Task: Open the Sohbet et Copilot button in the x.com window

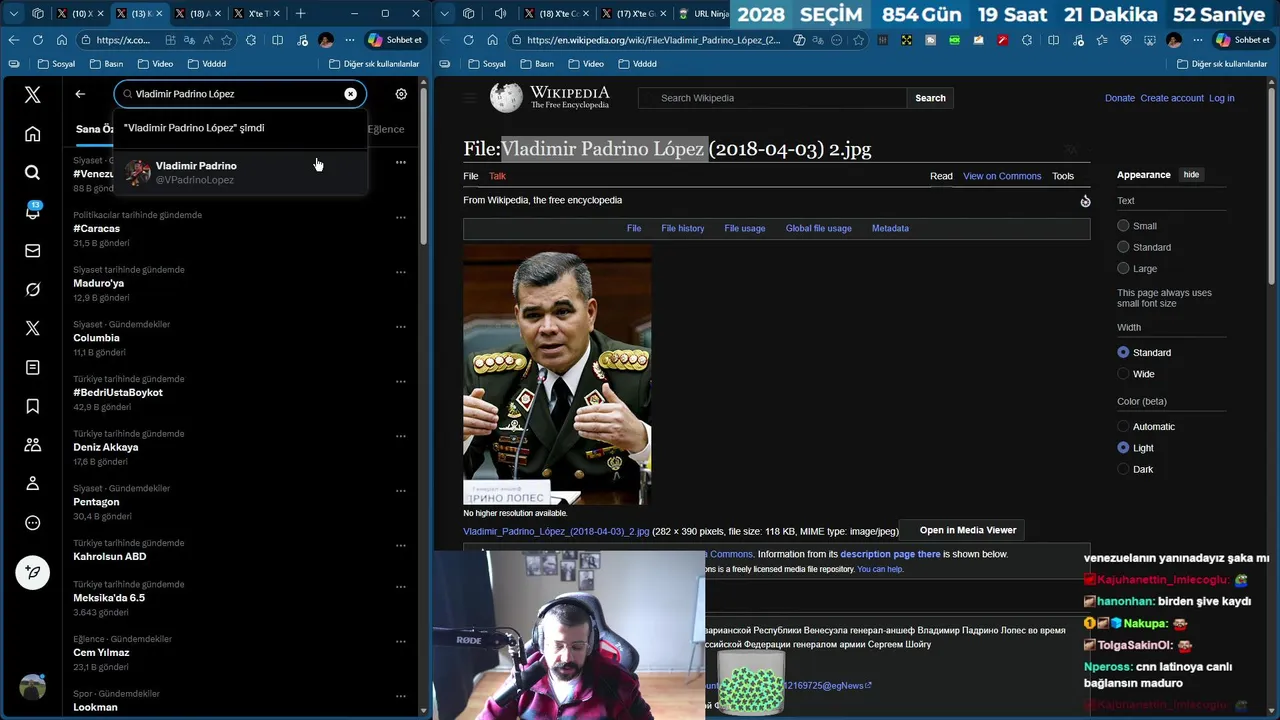Action: tap(395, 40)
